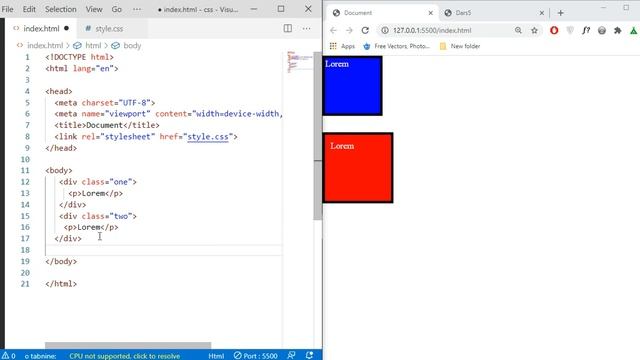Go back in the browser
This screenshot has height=360, width=640.
tap(333, 30)
